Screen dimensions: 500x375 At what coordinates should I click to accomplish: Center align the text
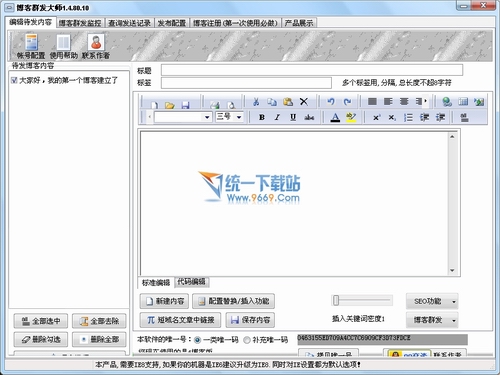click(x=404, y=101)
